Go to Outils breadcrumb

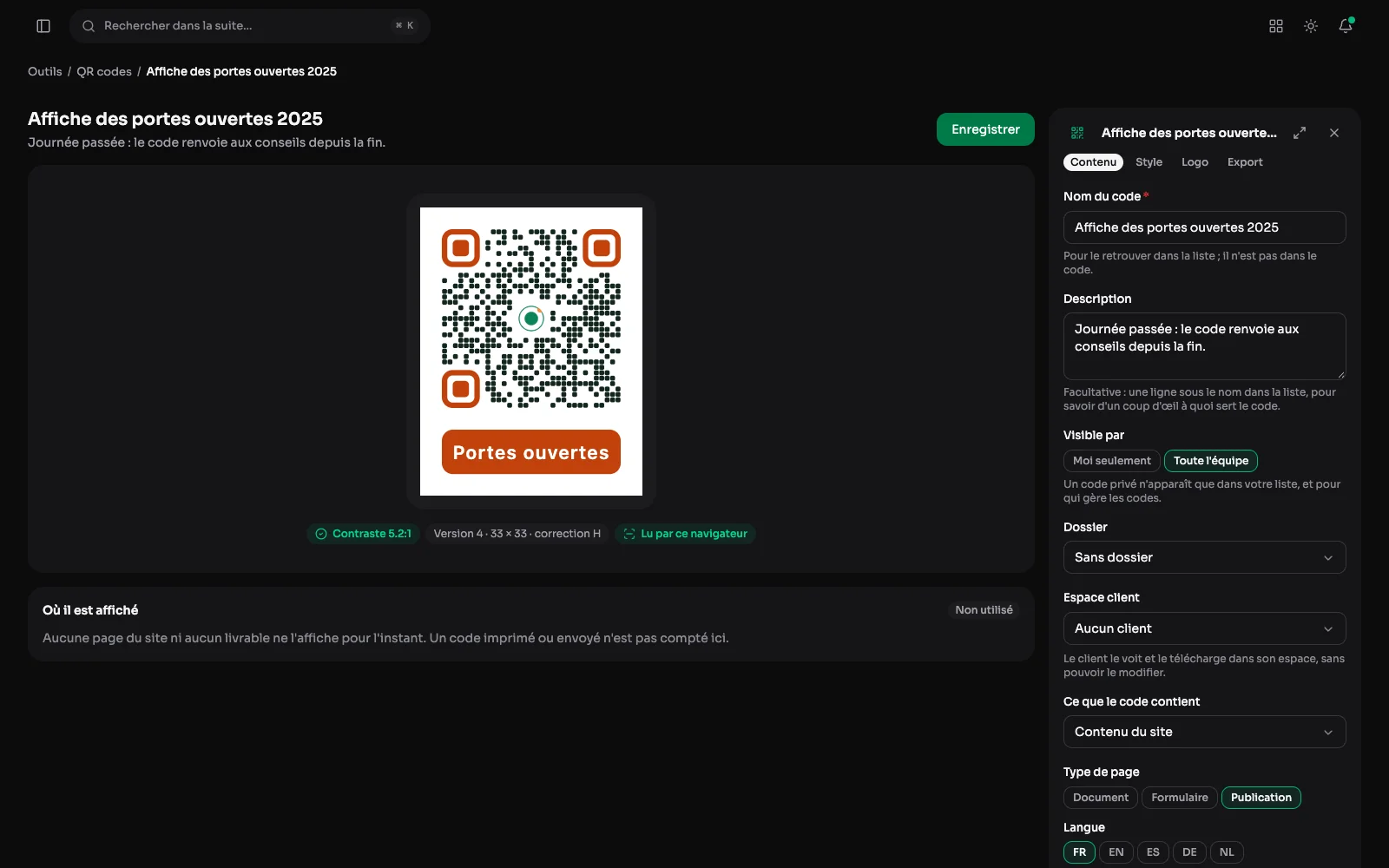(x=45, y=72)
